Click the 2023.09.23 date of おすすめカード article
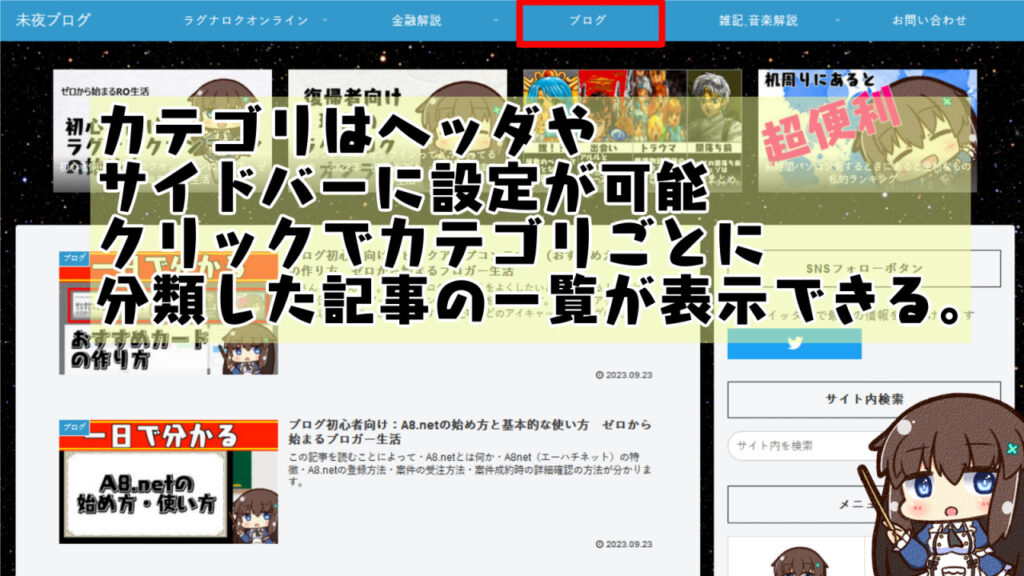 click(624, 375)
